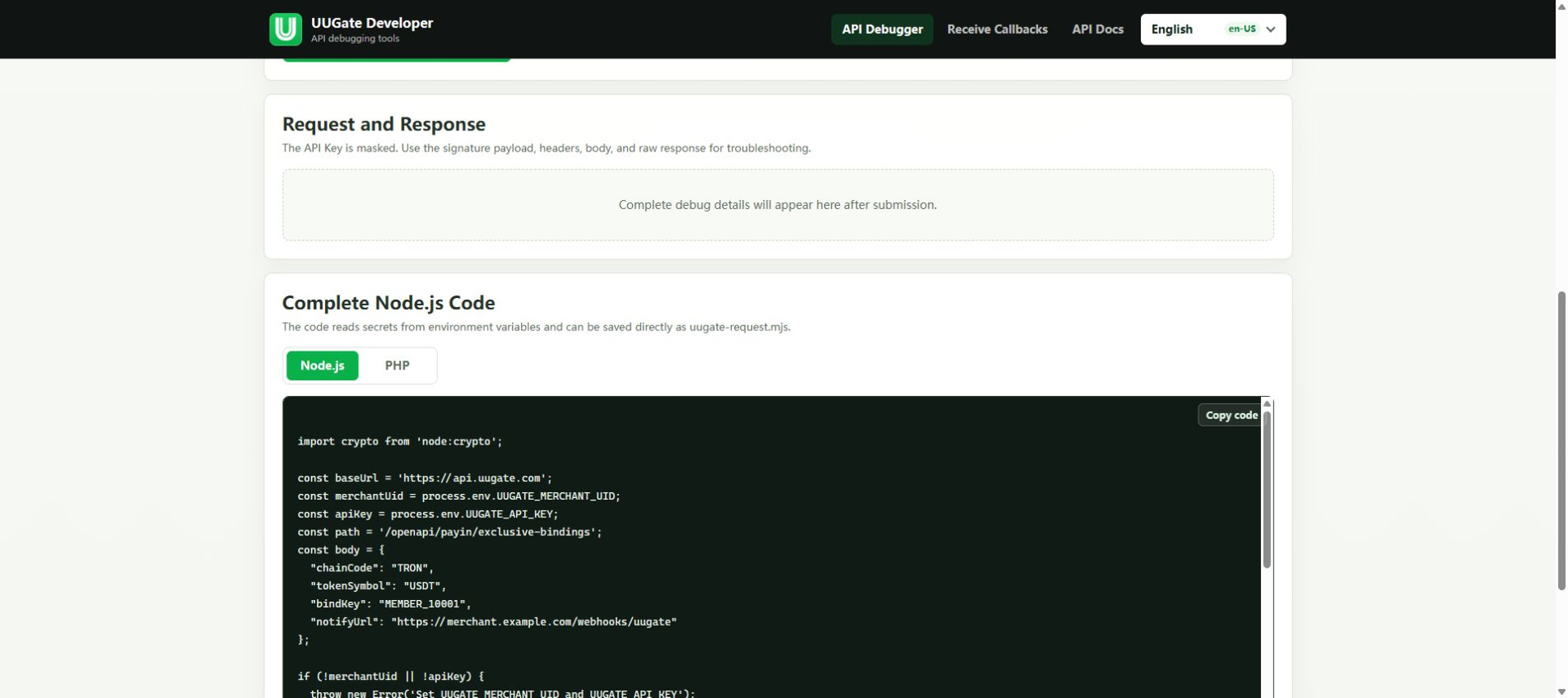
Task: Click the merchantUid constant line
Action: 459,496
